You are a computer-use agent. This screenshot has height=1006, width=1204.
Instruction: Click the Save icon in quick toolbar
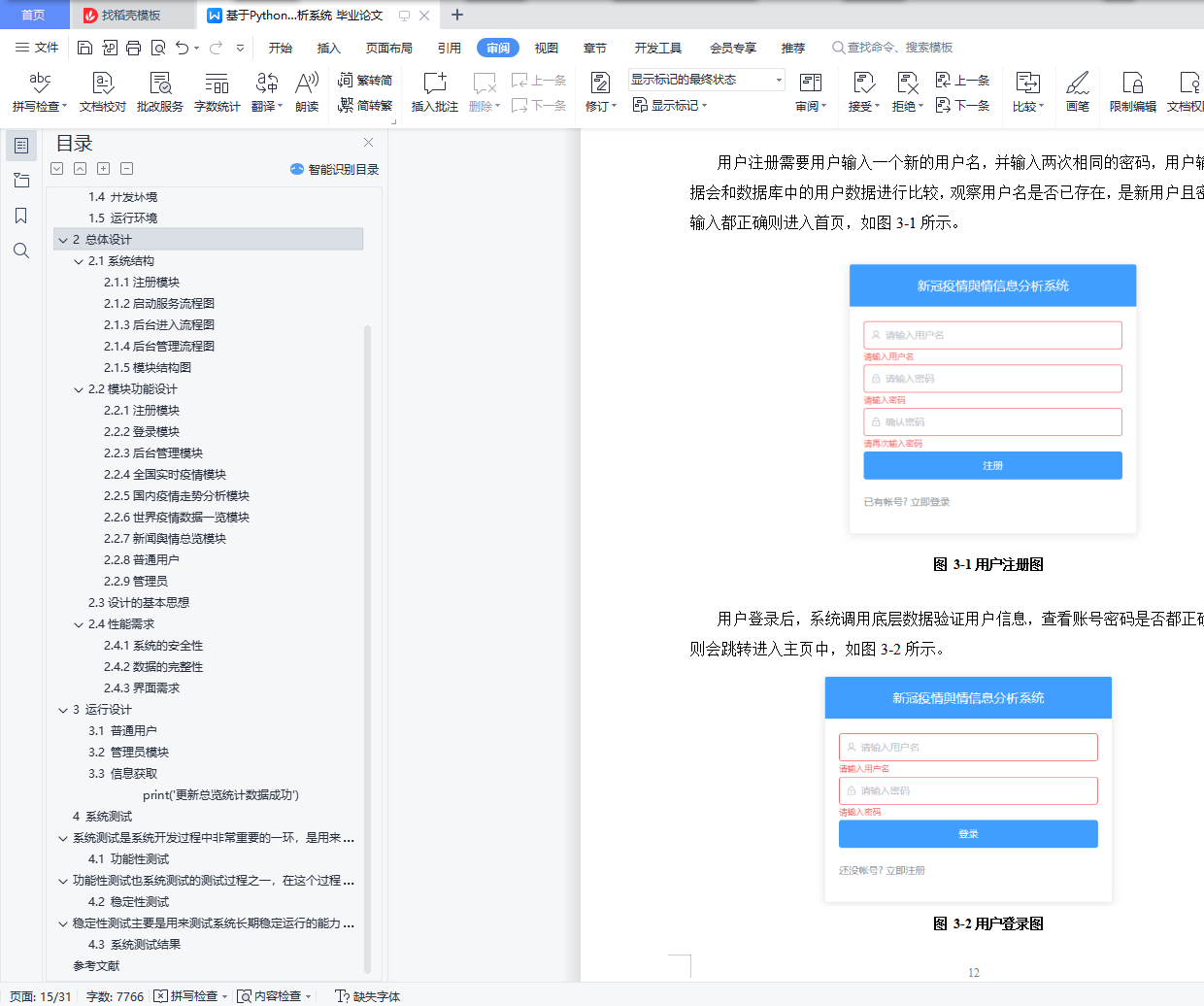pyautogui.click(x=84, y=48)
